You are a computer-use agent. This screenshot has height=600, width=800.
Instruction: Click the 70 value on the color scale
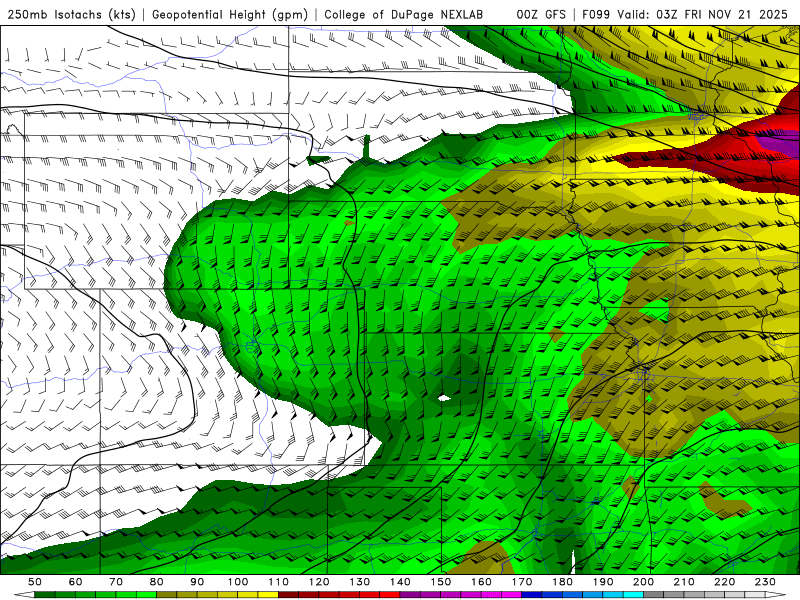[x=116, y=582]
